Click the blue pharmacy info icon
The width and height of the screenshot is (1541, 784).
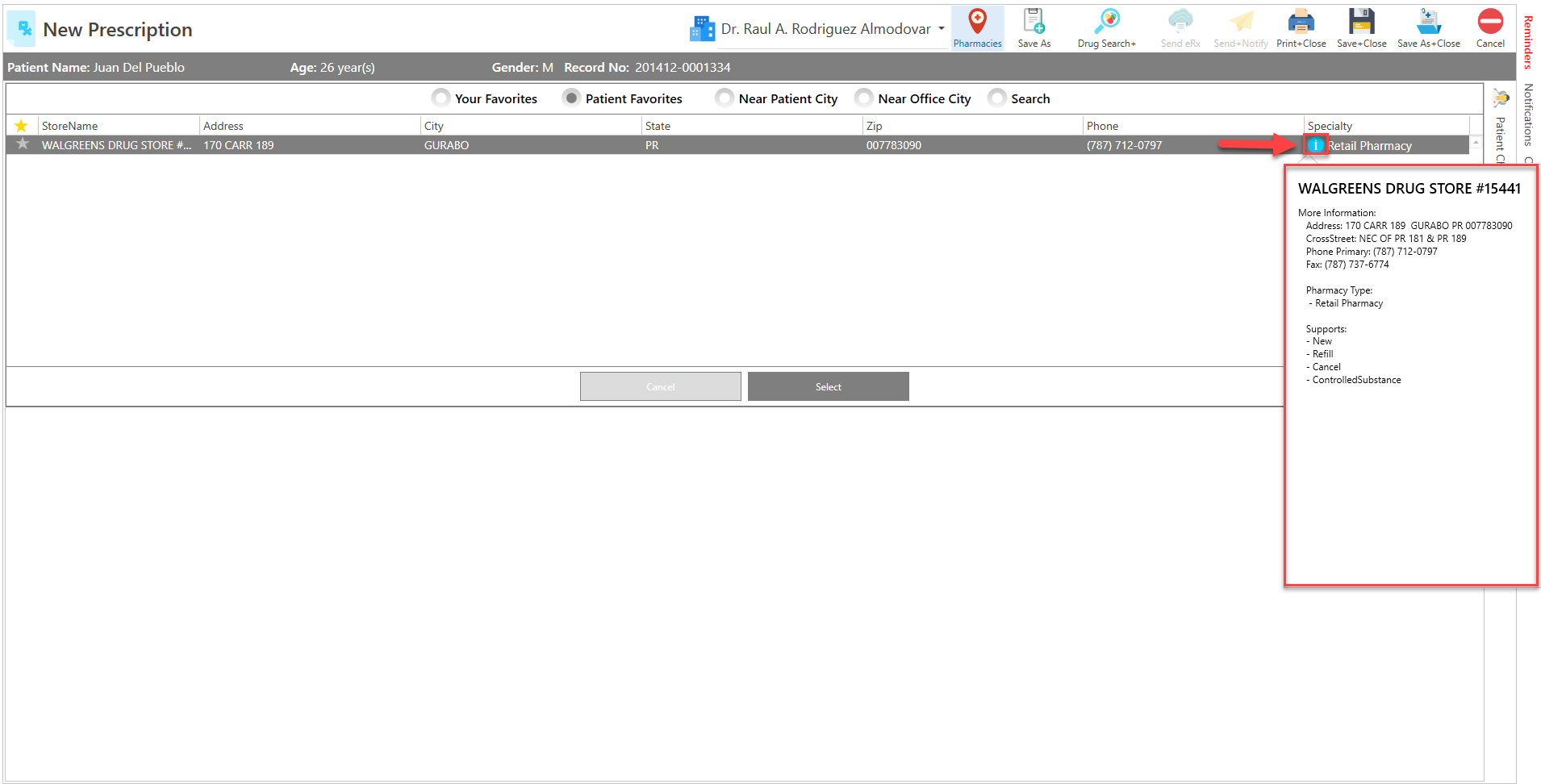pyautogui.click(x=1315, y=145)
